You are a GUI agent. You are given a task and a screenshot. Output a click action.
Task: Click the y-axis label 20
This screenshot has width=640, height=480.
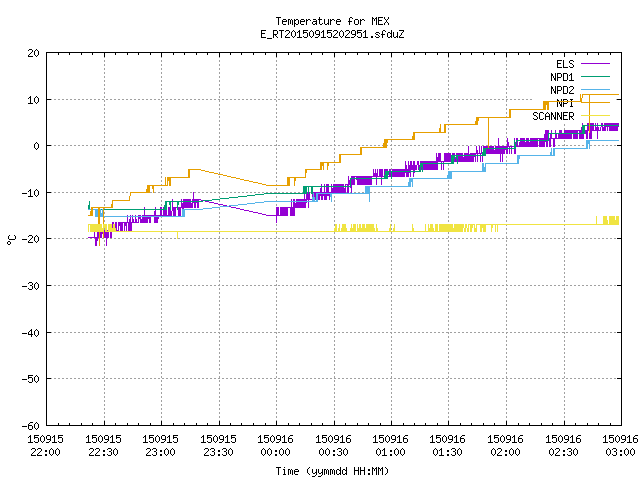coord(33,53)
